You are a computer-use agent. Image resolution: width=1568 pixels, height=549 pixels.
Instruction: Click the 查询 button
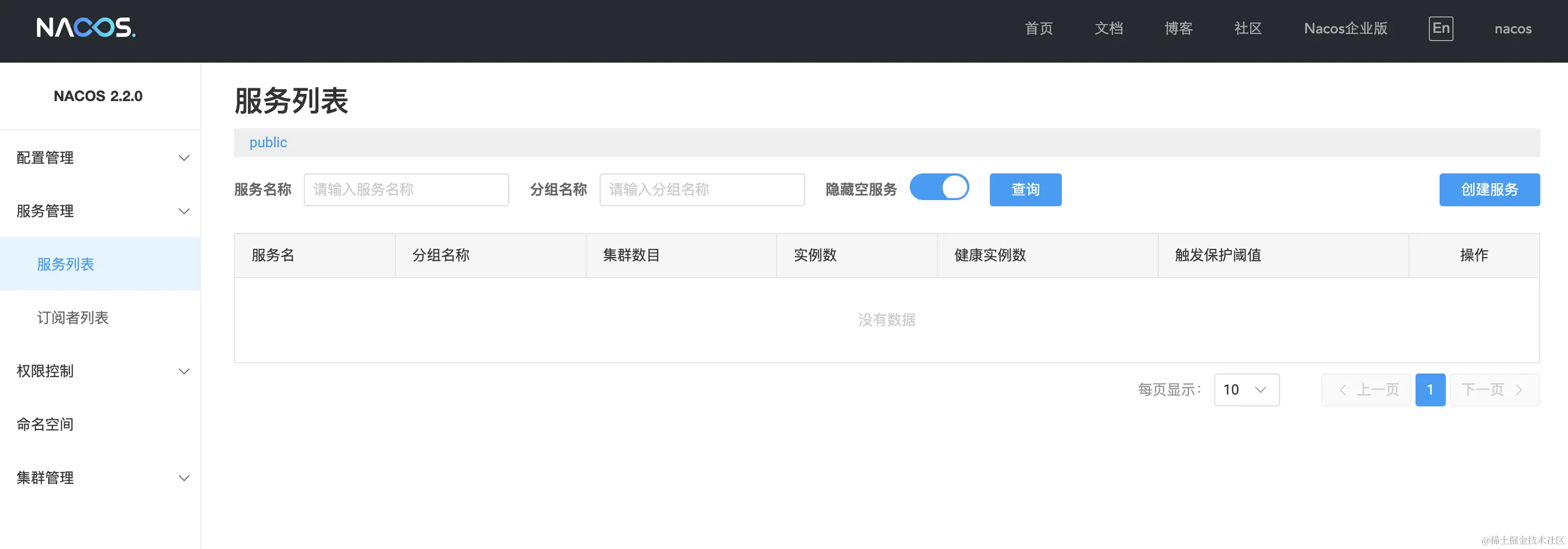pyautogui.click(x=1025, y=190)
